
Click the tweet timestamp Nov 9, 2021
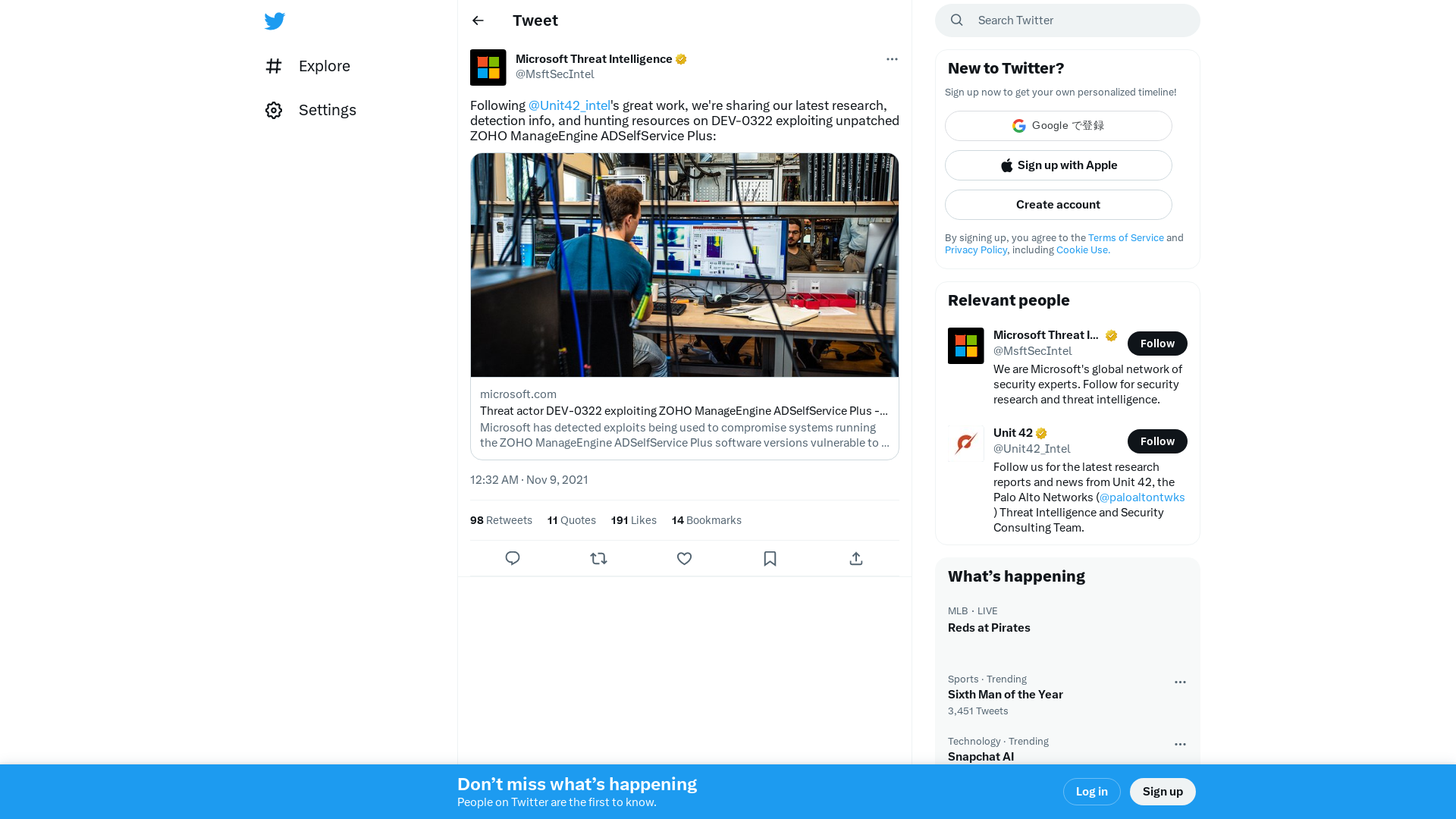tap(529, 480)
